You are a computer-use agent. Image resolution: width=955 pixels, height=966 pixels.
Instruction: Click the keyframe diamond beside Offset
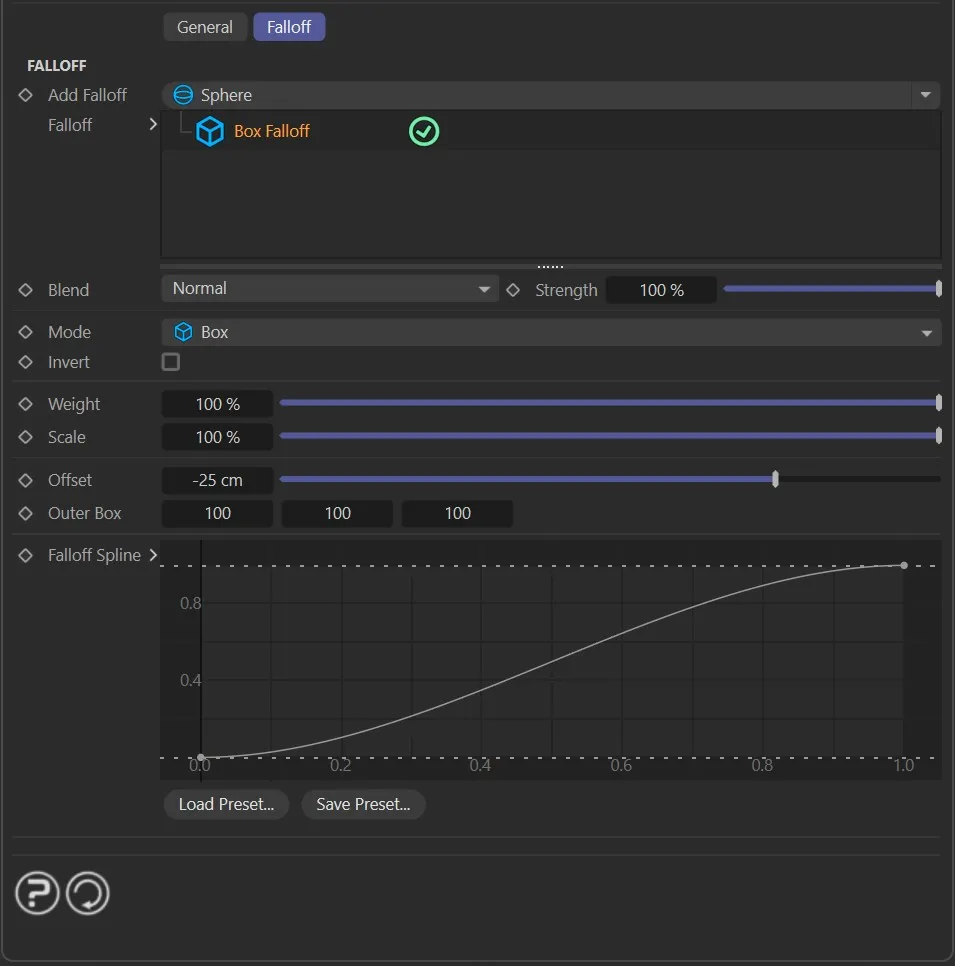point(26,480)
